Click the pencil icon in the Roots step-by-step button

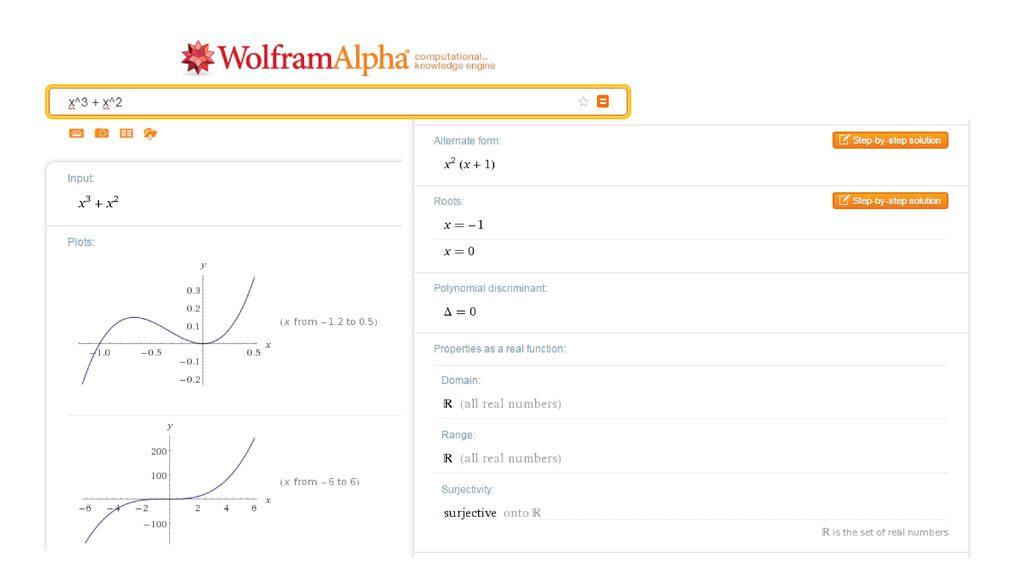(x=844, y=200)
